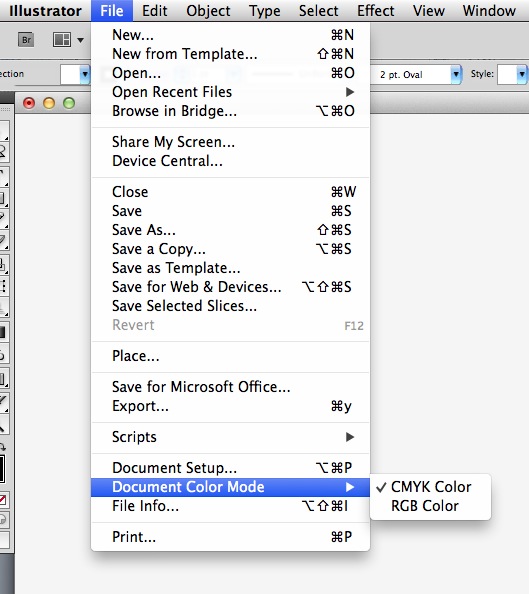Choose Save a Copy...
Image resolution: width=529 pixels, height=594 pixels.
pos(230,249)
